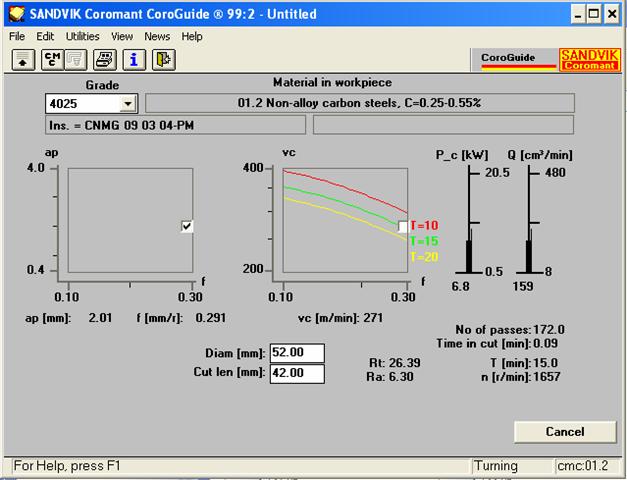This screenshot has height=480, width=627.
Task: Open the CMC material classification tool
Action: coord(52,60)
